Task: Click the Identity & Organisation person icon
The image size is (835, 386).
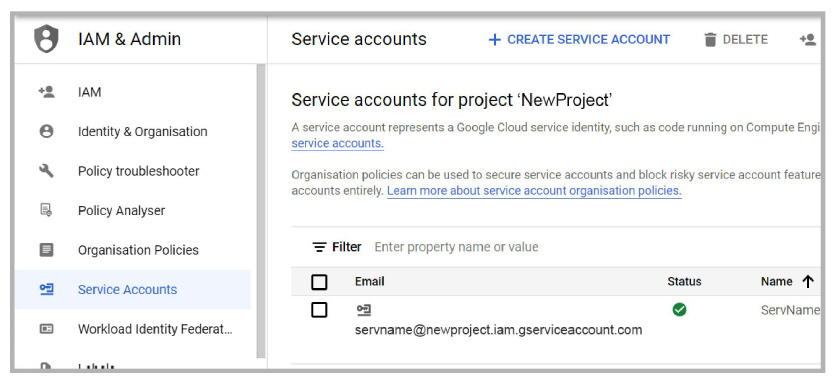Action: tap(46, 132)
